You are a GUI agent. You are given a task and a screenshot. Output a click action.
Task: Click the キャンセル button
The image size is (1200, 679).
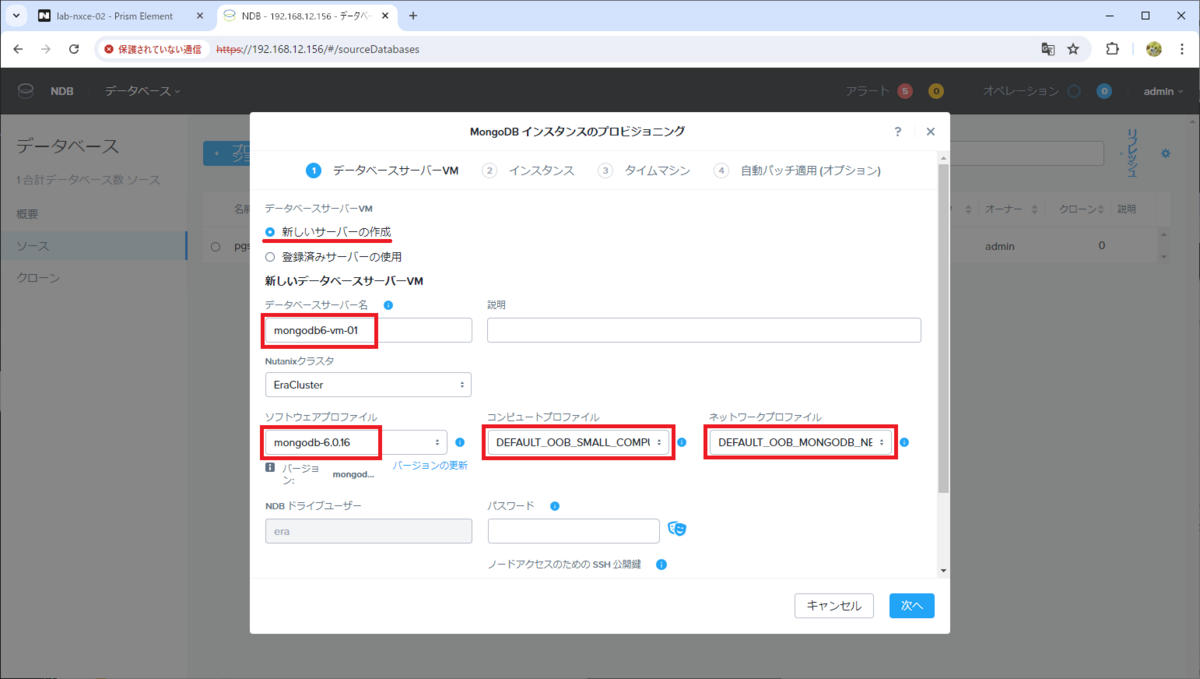pos(834,605)
